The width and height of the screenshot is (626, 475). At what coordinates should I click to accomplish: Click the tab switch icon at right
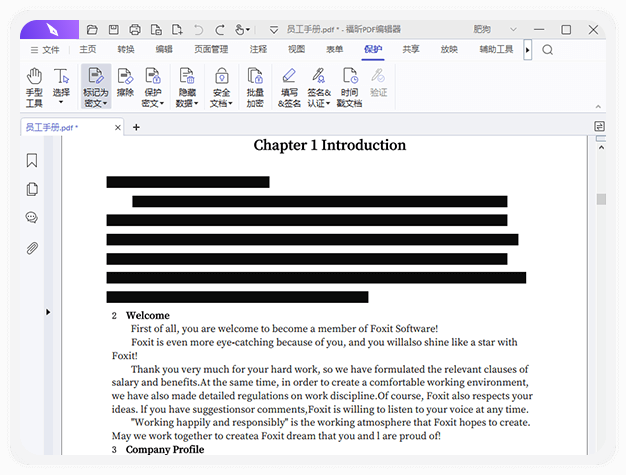tap(599, 127)
